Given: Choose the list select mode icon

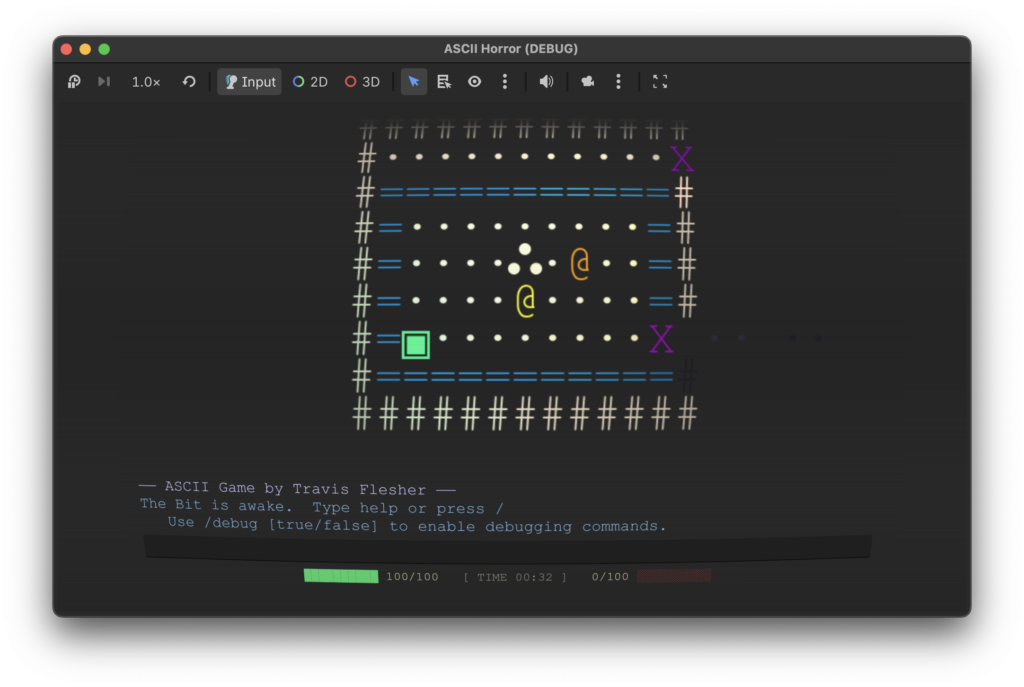Looking at the screenshot, I should 444,82.
